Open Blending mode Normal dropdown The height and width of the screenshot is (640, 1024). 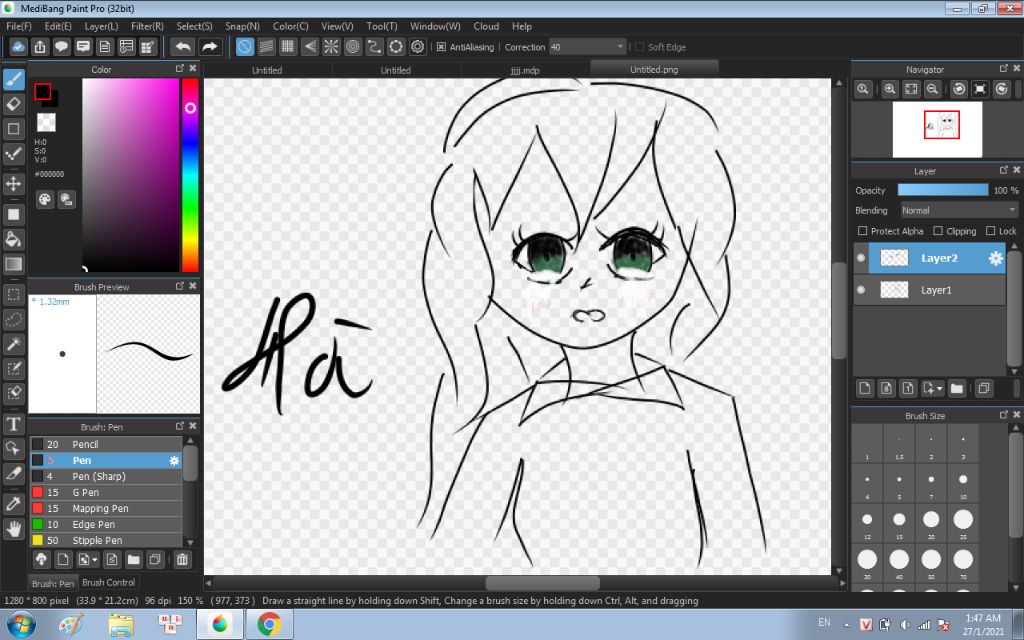959,210
